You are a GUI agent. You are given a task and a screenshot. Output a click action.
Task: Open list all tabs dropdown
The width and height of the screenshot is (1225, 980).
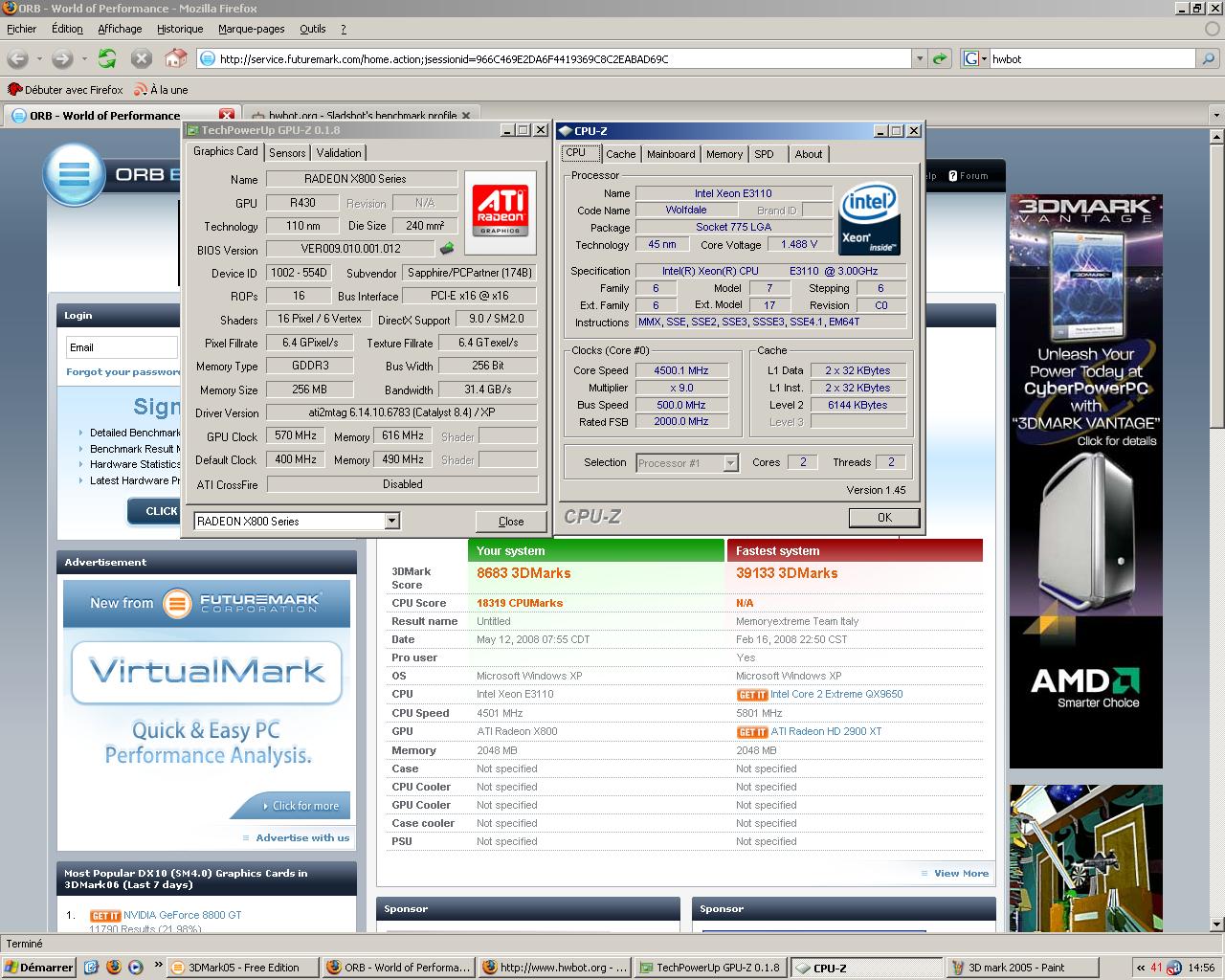point(1216,116)
